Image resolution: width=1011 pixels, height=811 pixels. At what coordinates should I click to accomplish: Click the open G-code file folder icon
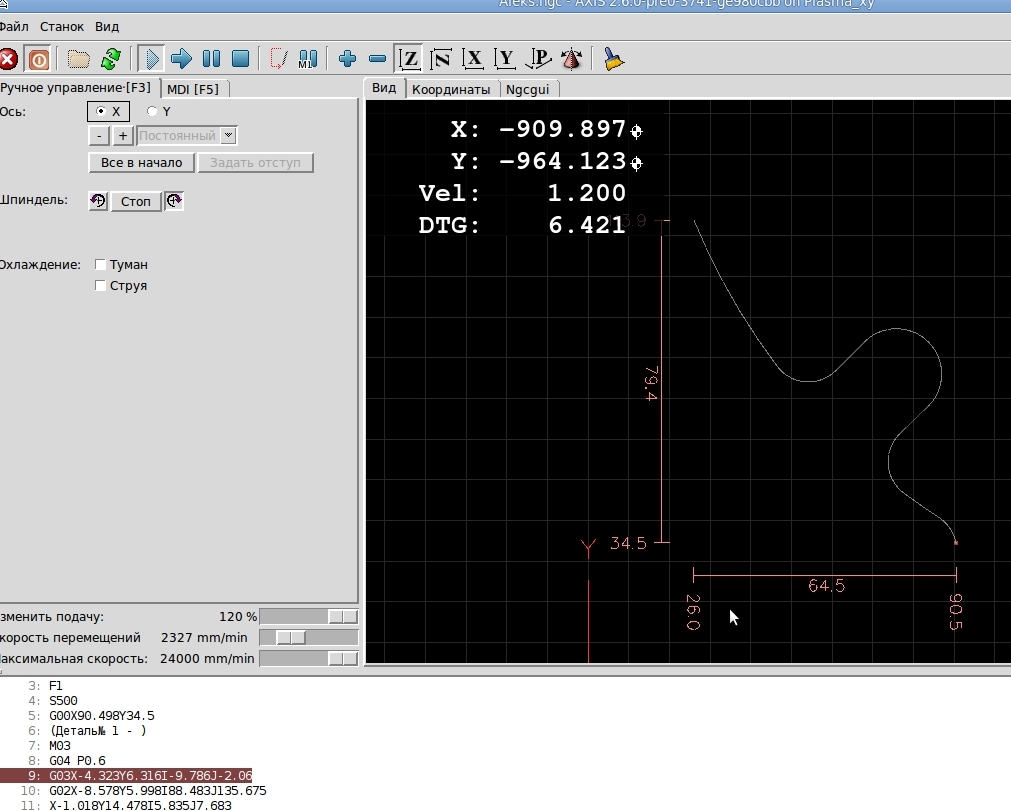point(78,59)
